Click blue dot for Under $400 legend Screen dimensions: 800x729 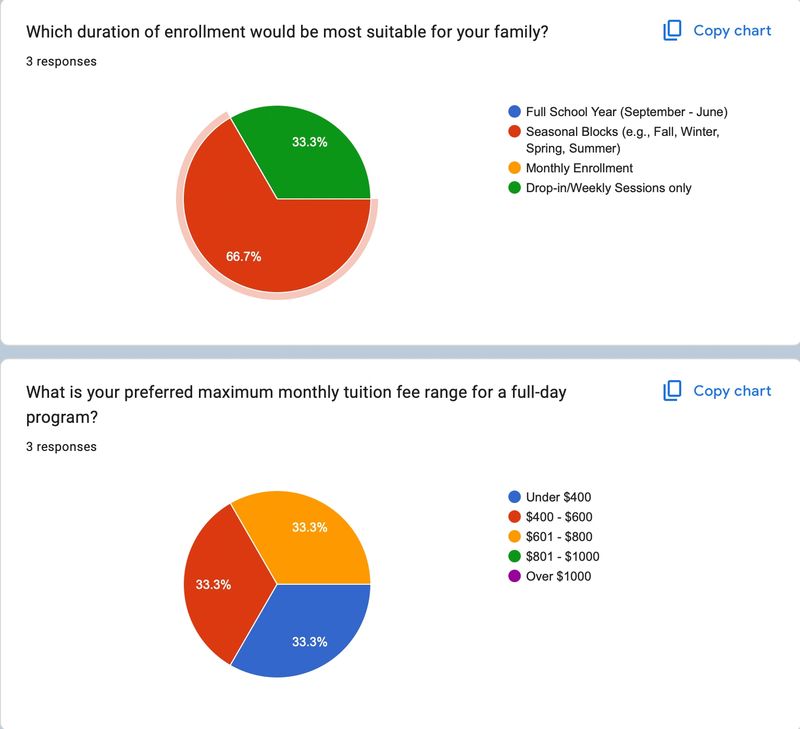coord(514,497)
